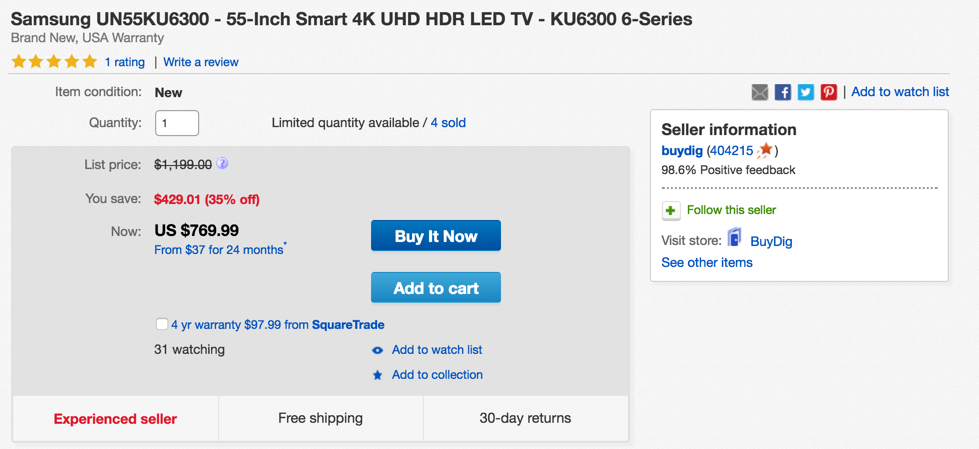Click the star icon beside collection
The height and width of the screenshot is (449, 979).
[x=377, y=375]
